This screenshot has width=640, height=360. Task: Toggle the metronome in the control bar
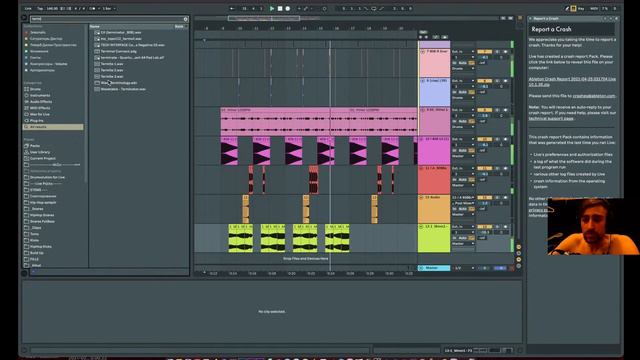pyautogui.click(x=93, y=9)
